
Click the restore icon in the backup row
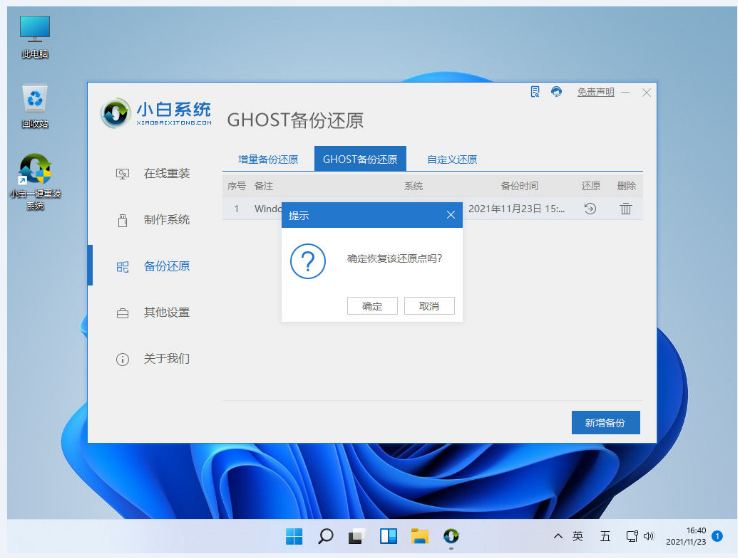tap(590, 209)
